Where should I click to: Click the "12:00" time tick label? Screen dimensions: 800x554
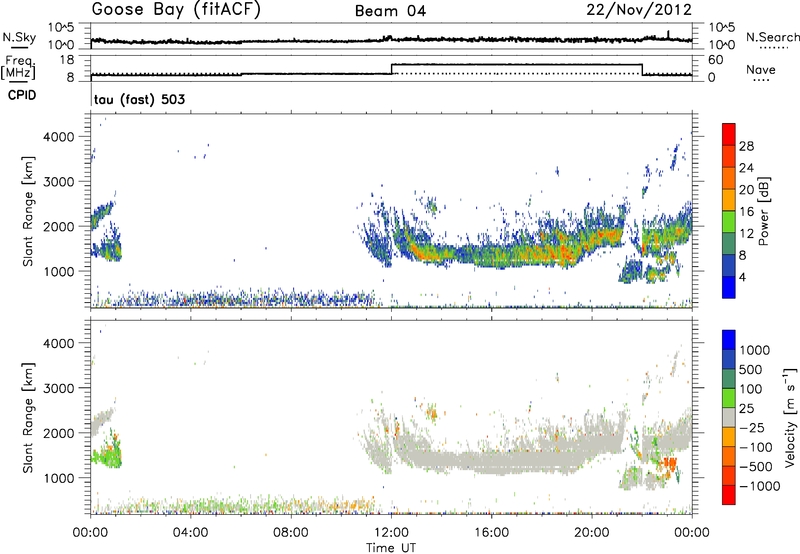pos(391,533)
